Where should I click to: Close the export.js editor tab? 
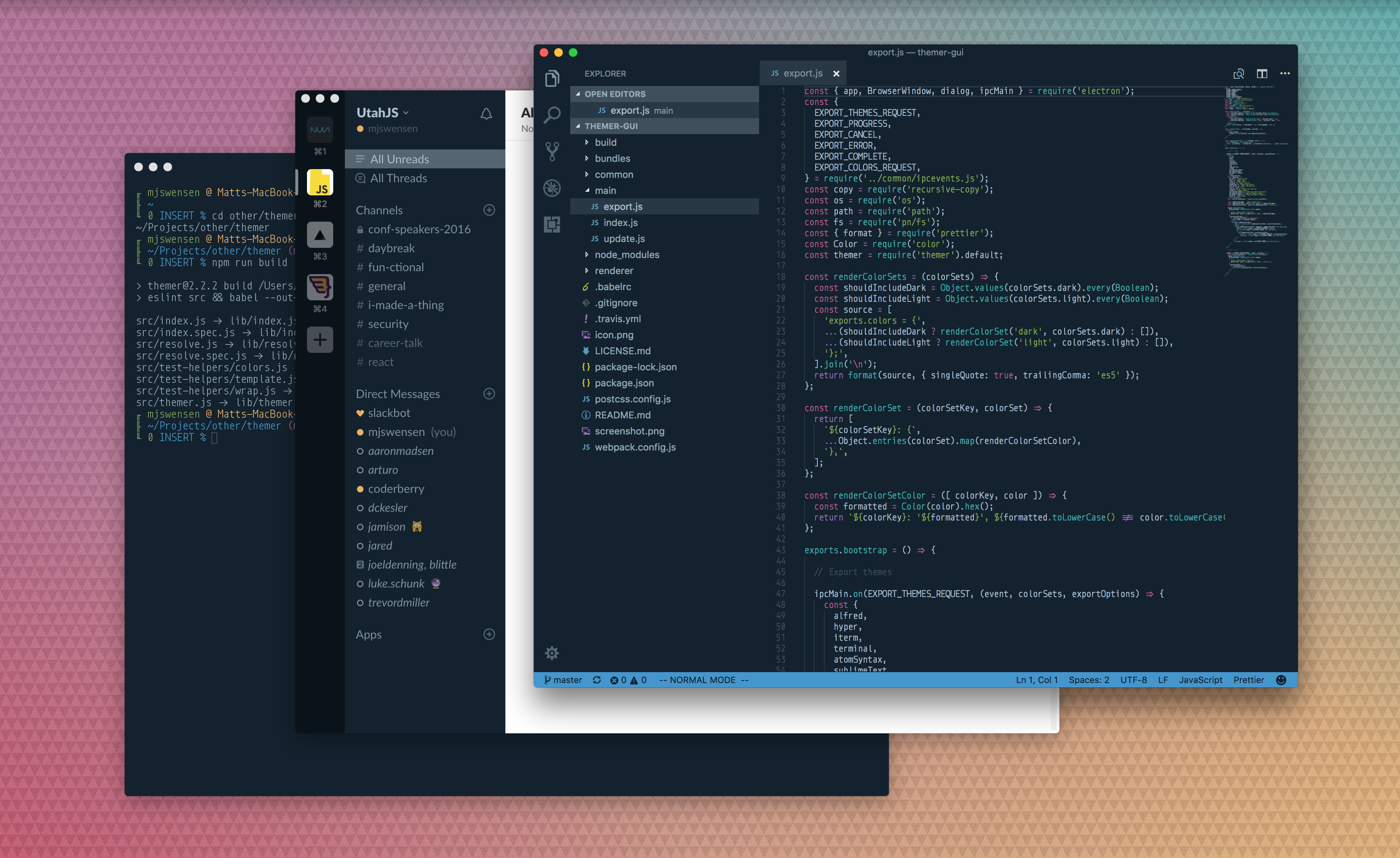(x=836, y=73)
